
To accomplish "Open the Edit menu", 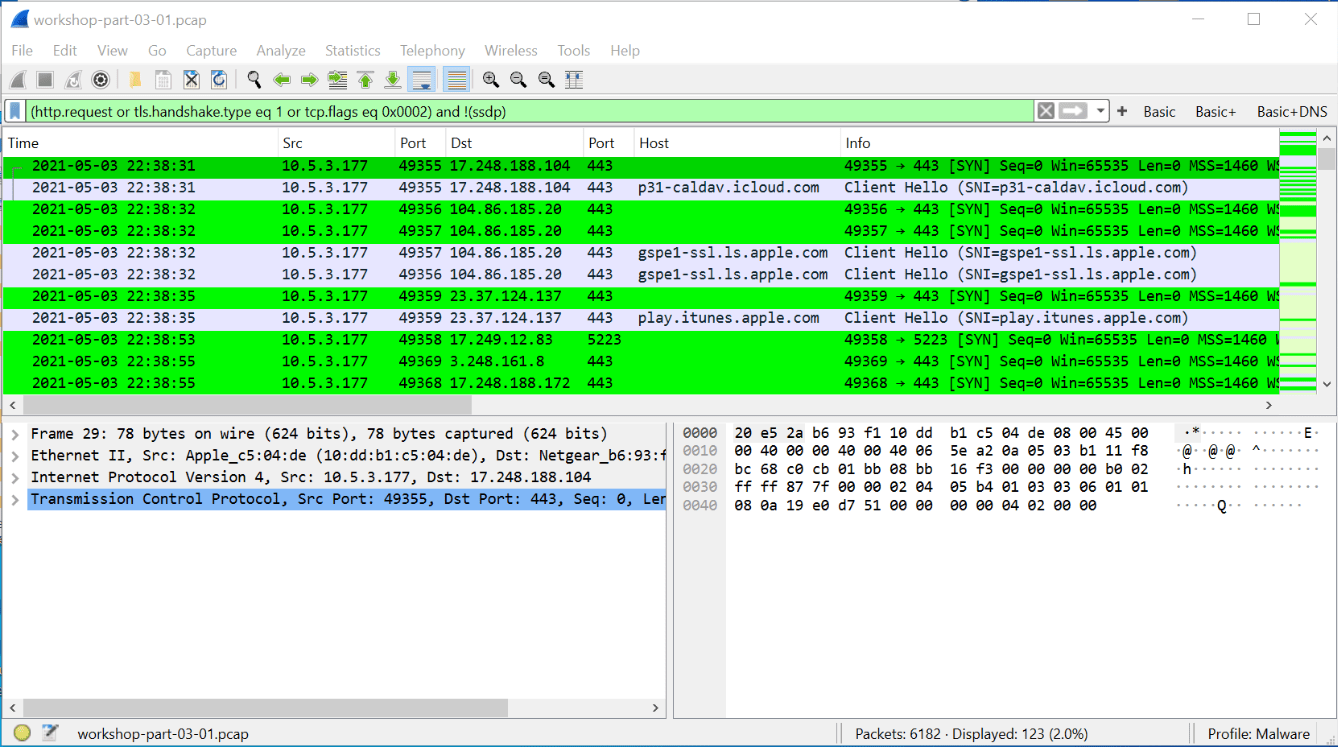I will click(65, 50).
